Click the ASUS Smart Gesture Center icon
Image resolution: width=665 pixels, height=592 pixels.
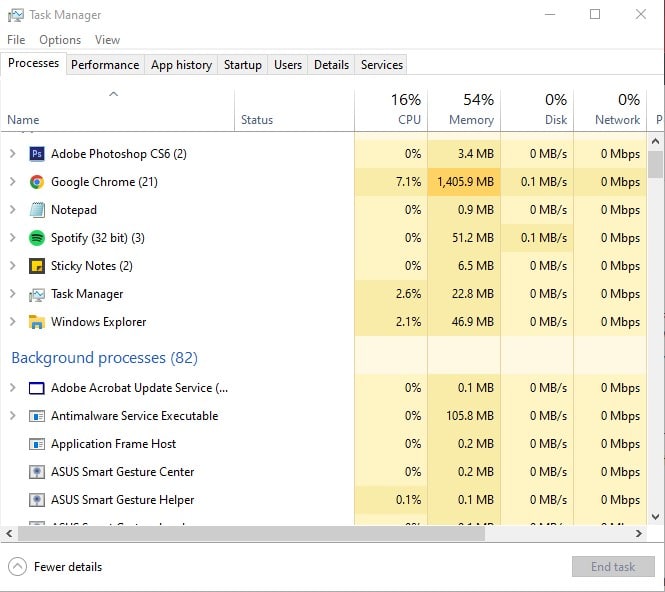(x=37, y=472)
